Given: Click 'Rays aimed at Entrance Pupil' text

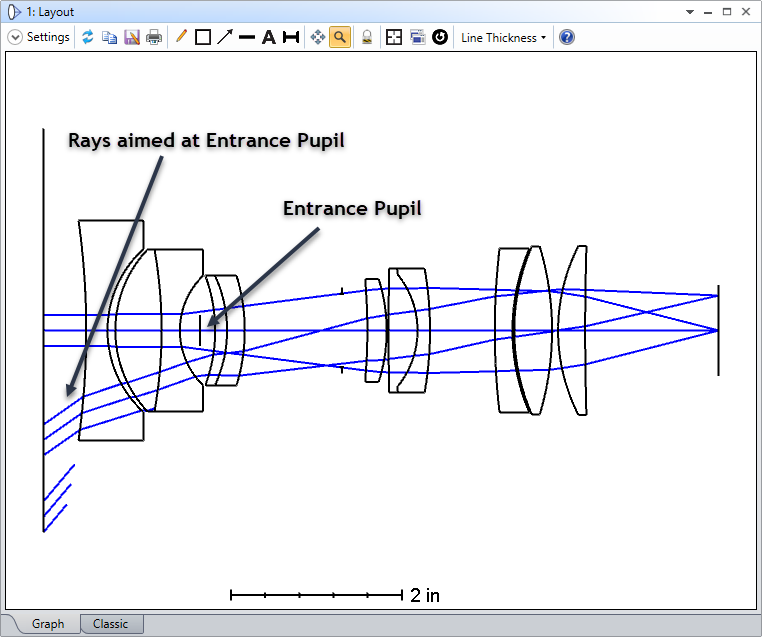Looking at the screenshot, I should 206,140.
